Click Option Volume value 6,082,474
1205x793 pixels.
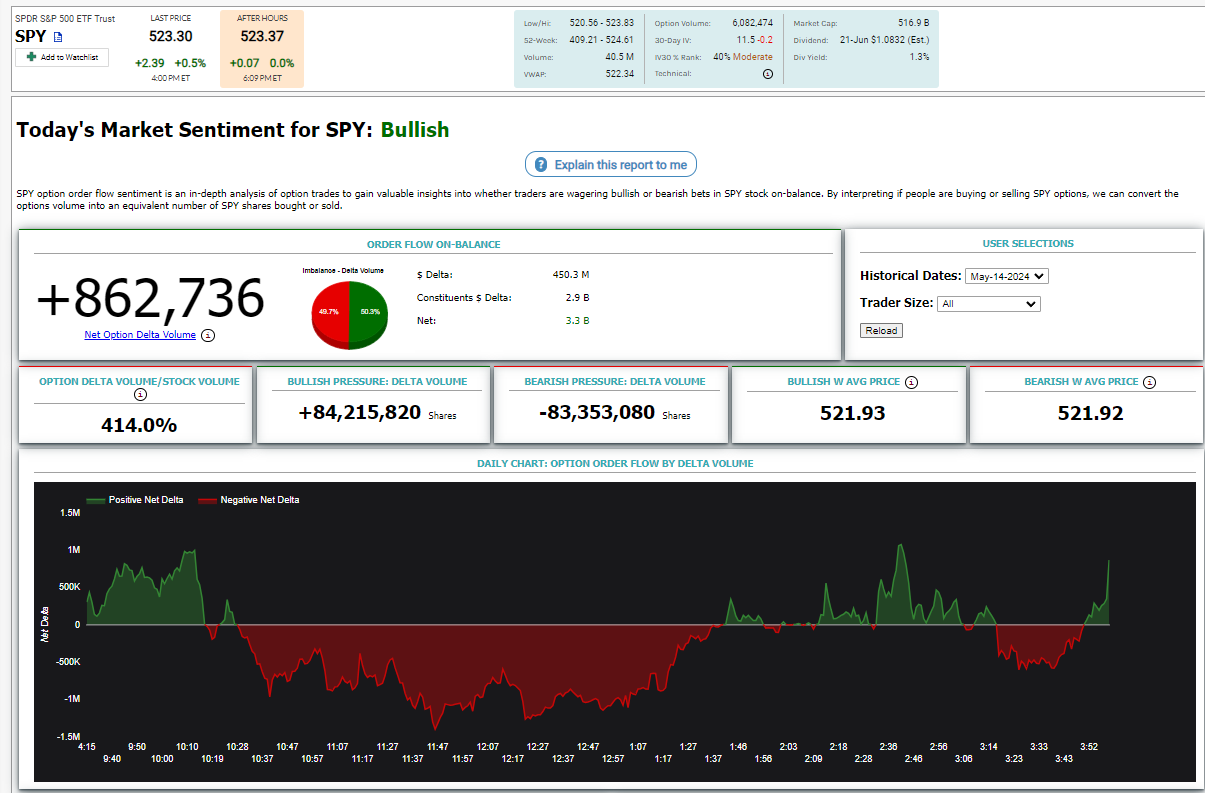click(752, 22)
